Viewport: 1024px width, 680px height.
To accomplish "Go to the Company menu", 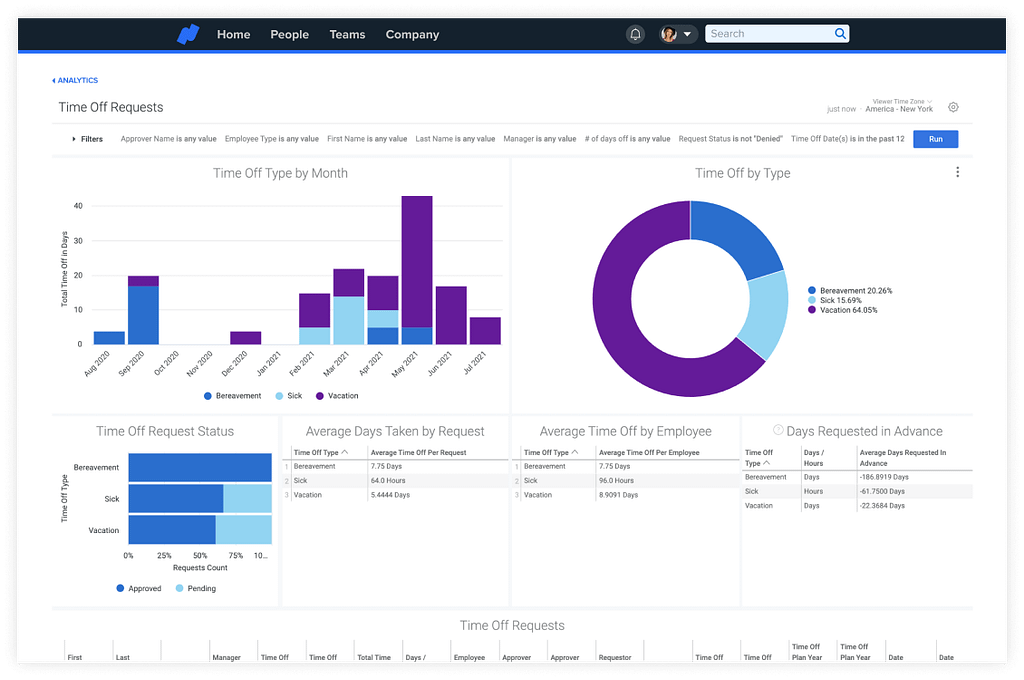I will tap(412, 34).
